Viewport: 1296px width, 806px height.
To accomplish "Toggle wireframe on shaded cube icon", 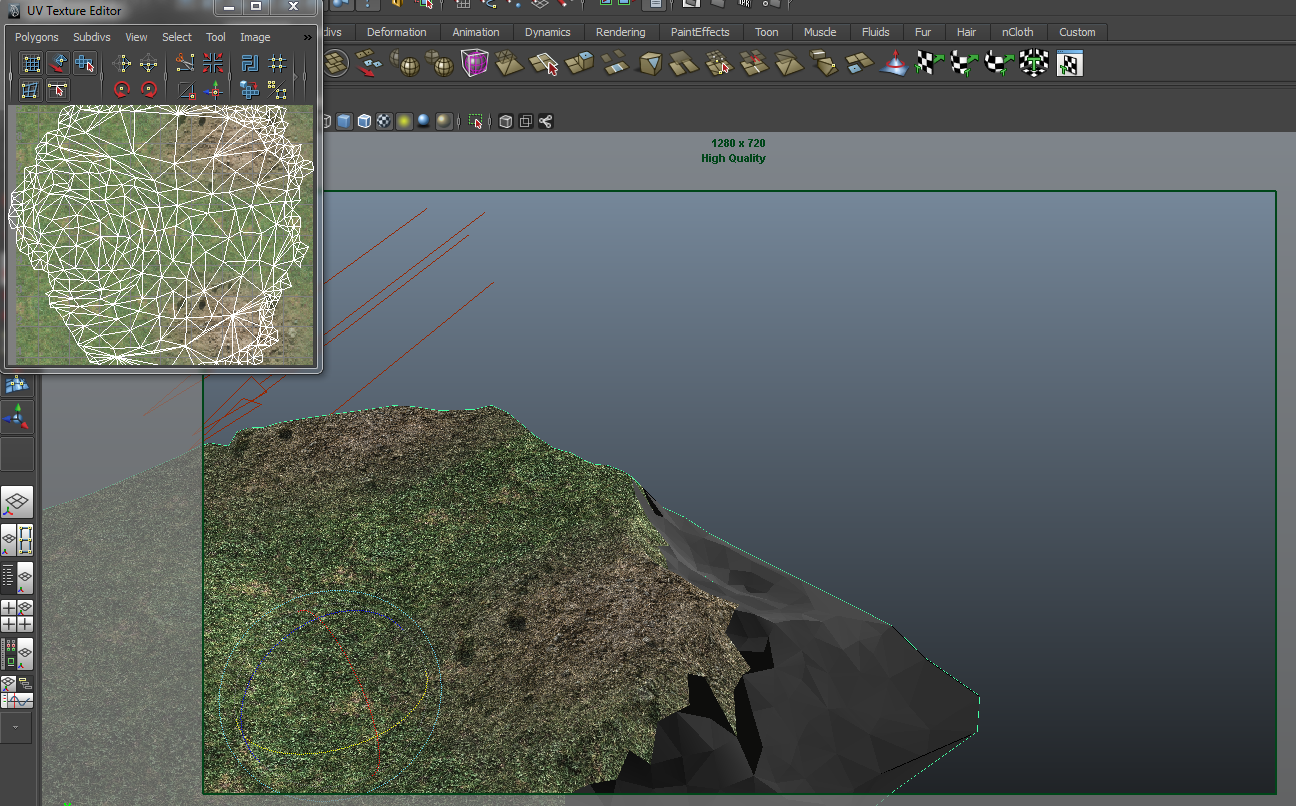I will point(364,121).
